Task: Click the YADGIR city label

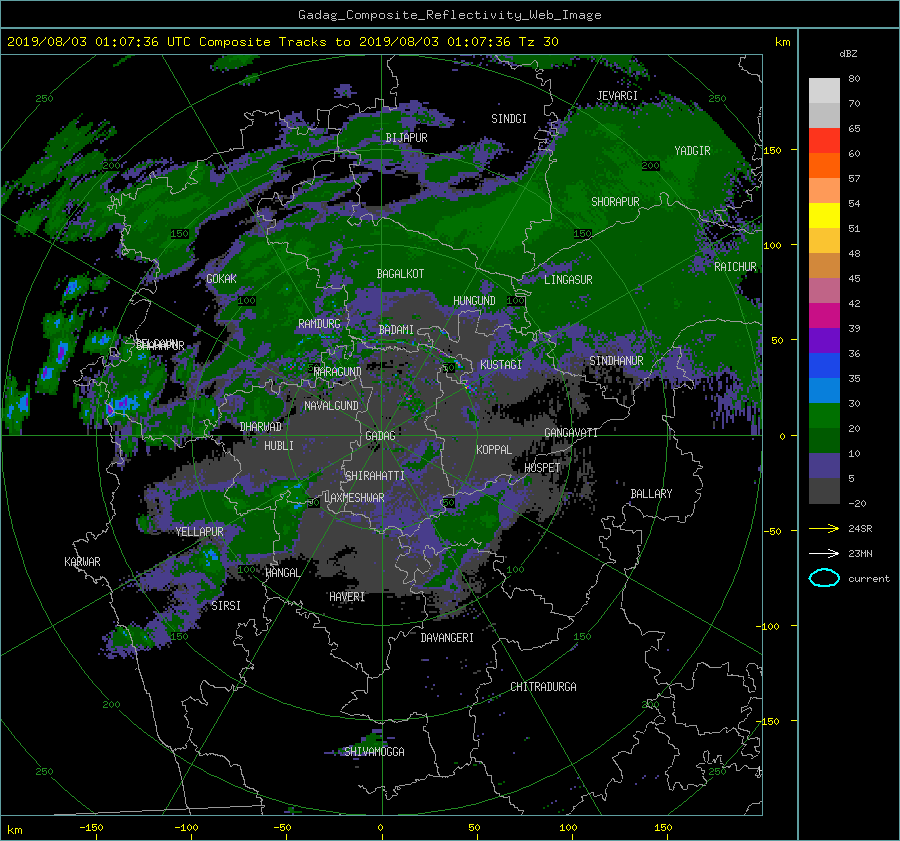Action: 692,151
